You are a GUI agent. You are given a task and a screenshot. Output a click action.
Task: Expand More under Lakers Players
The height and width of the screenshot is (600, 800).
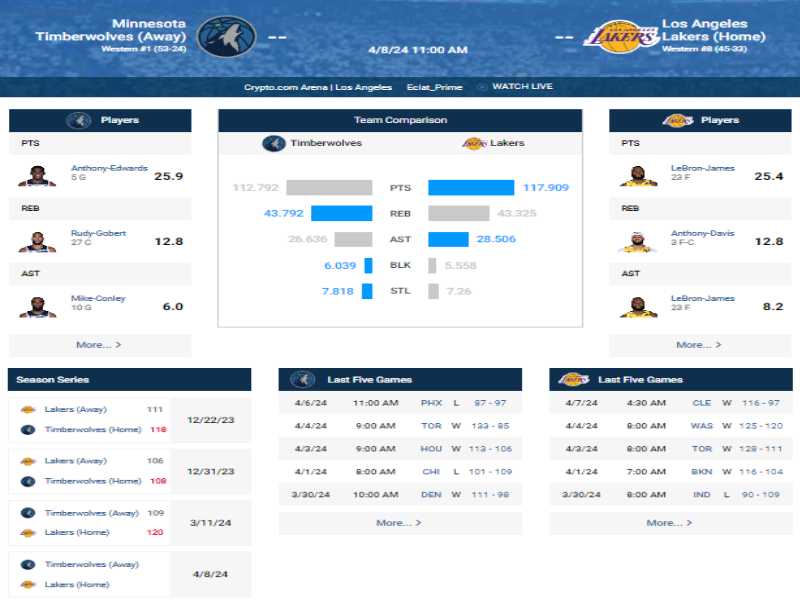pyautogui.click(x=698, y=345)
